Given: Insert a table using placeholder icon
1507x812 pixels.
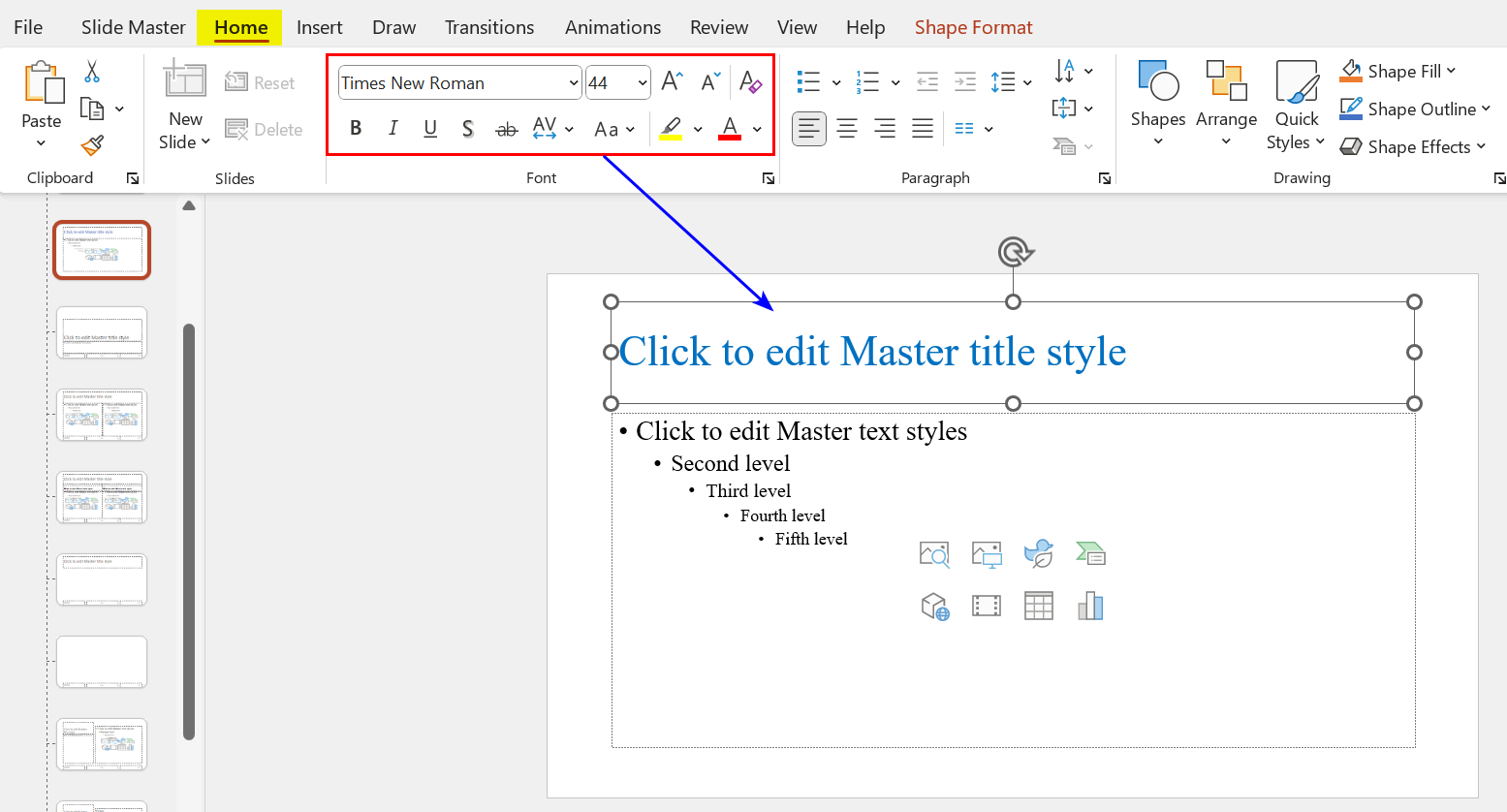Looking at the screenshot, I should [x=1038, y=607].
